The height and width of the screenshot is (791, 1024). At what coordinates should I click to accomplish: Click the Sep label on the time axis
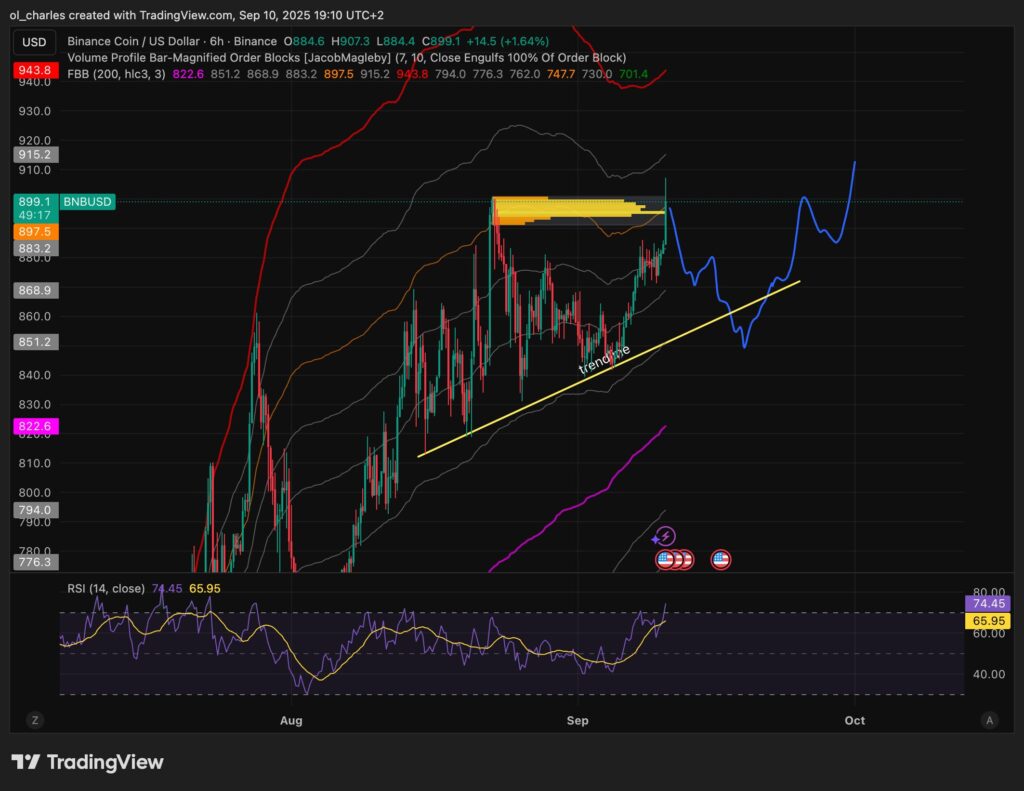(577, 720)
